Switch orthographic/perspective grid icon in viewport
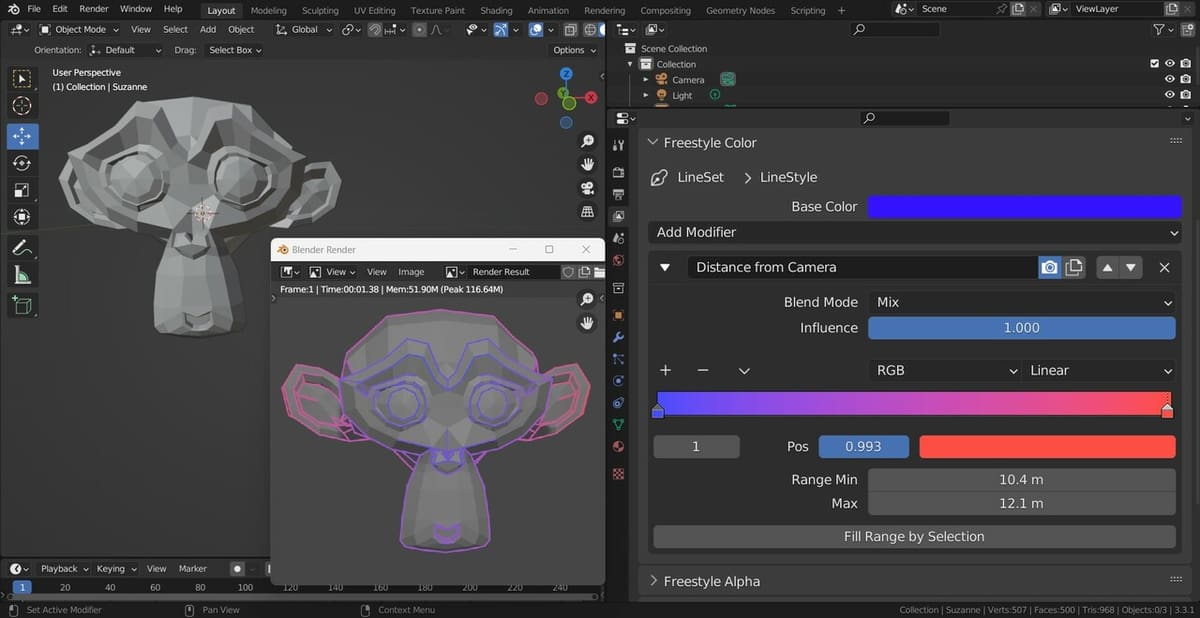This screenshot has width=1200, height=618. pyautogui.click(x=588, y=212)
